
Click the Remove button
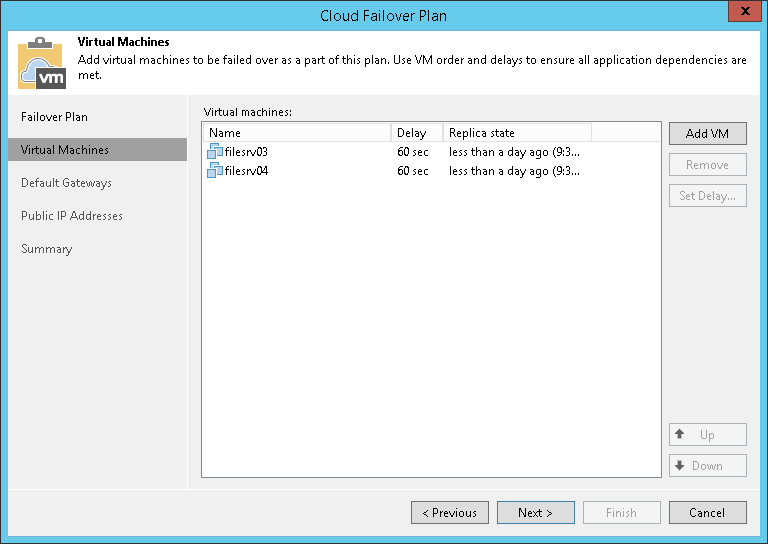pos(708,165)
